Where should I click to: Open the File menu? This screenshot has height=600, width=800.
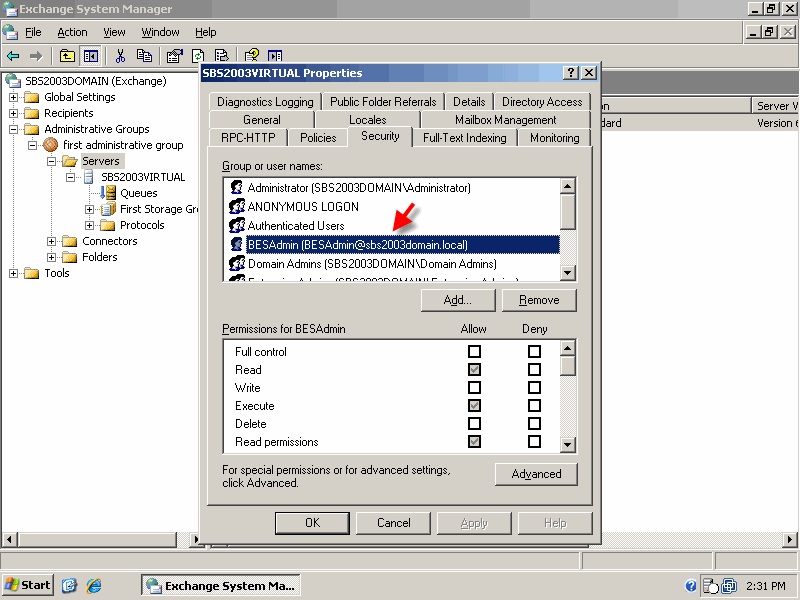tap(33, 32)
